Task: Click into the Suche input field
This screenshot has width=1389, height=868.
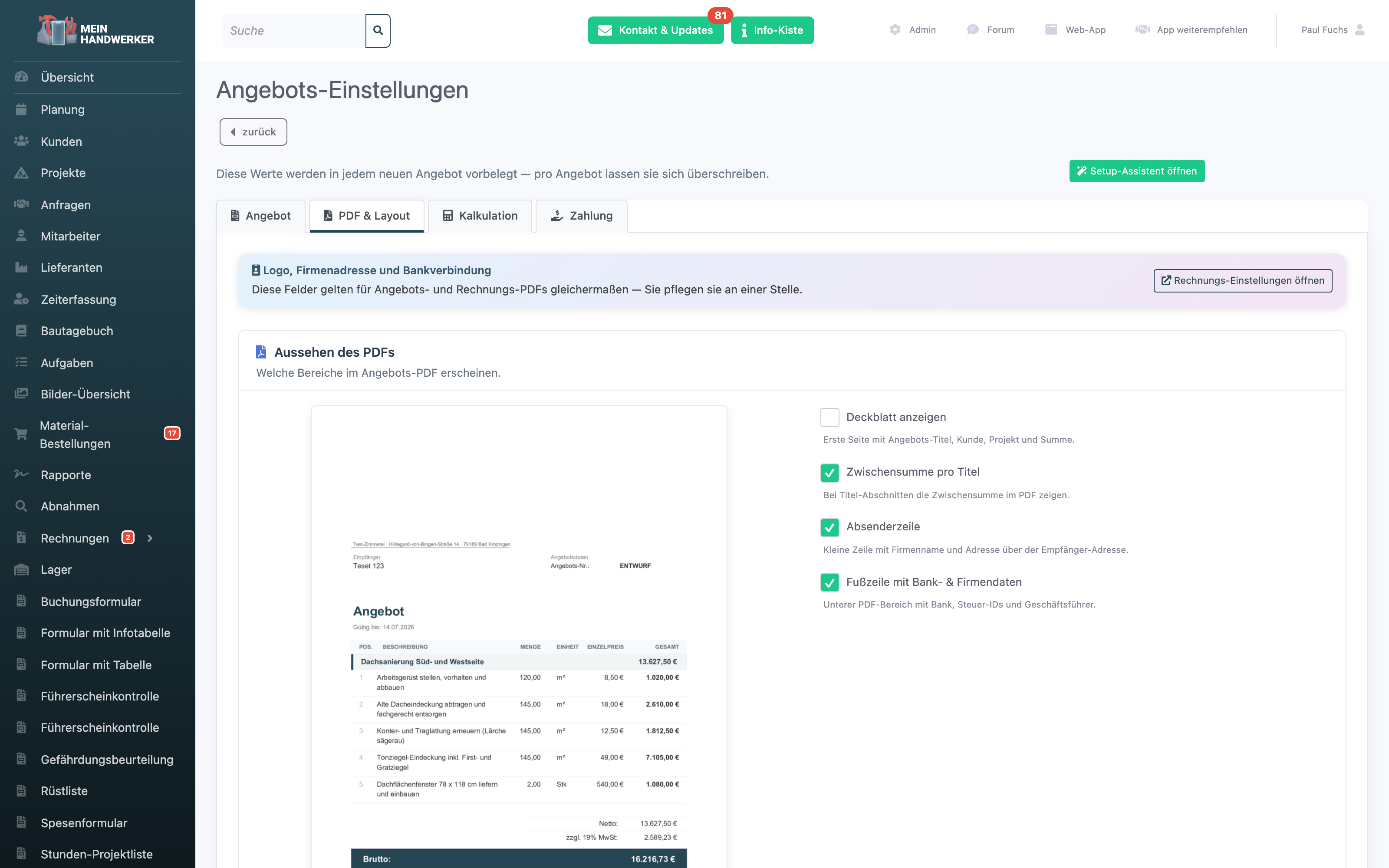Action: coord(294,30)
